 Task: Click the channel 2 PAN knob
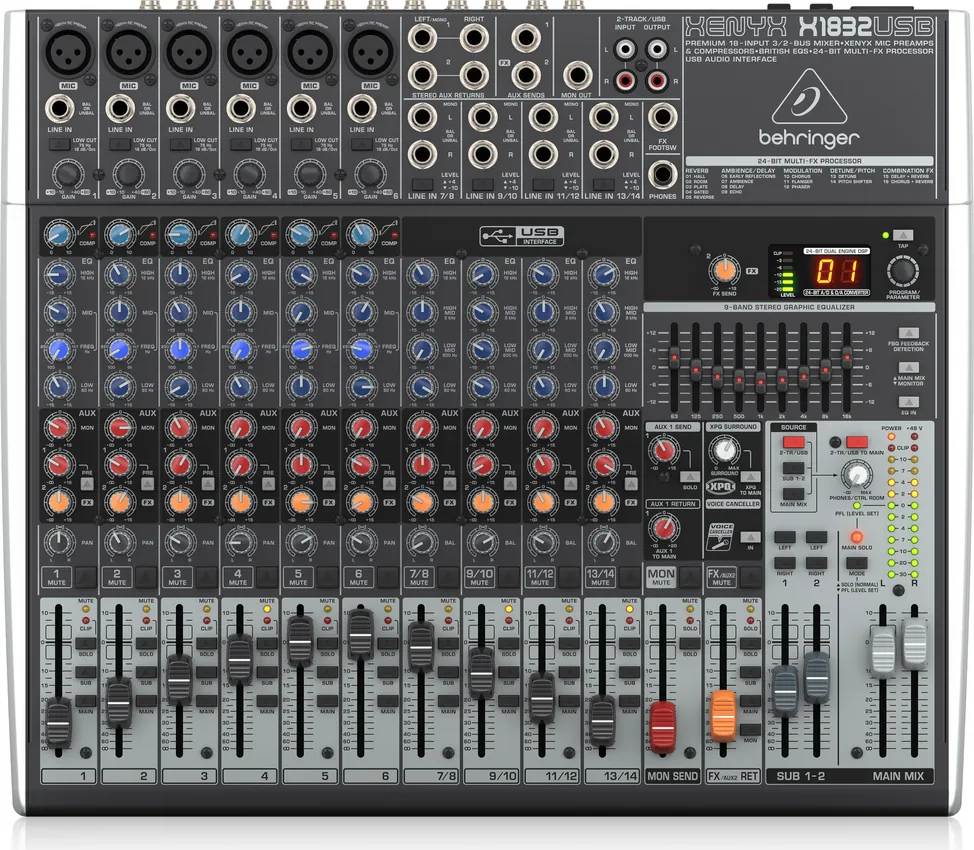(x=119, y=542)
